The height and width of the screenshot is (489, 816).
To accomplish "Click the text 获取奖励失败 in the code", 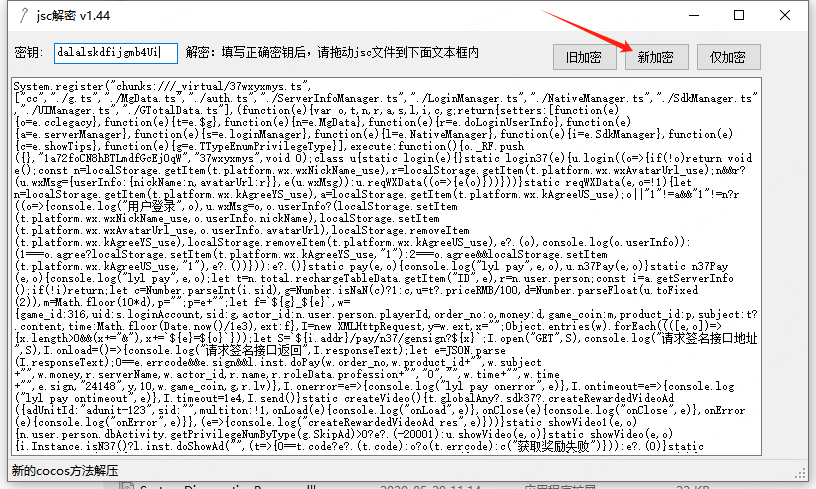I will point(554,446).
